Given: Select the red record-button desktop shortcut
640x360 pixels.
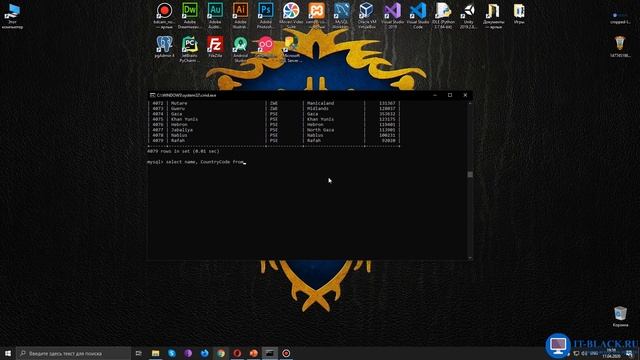Looking at the screenshot, I should click(x=164, y=15).
